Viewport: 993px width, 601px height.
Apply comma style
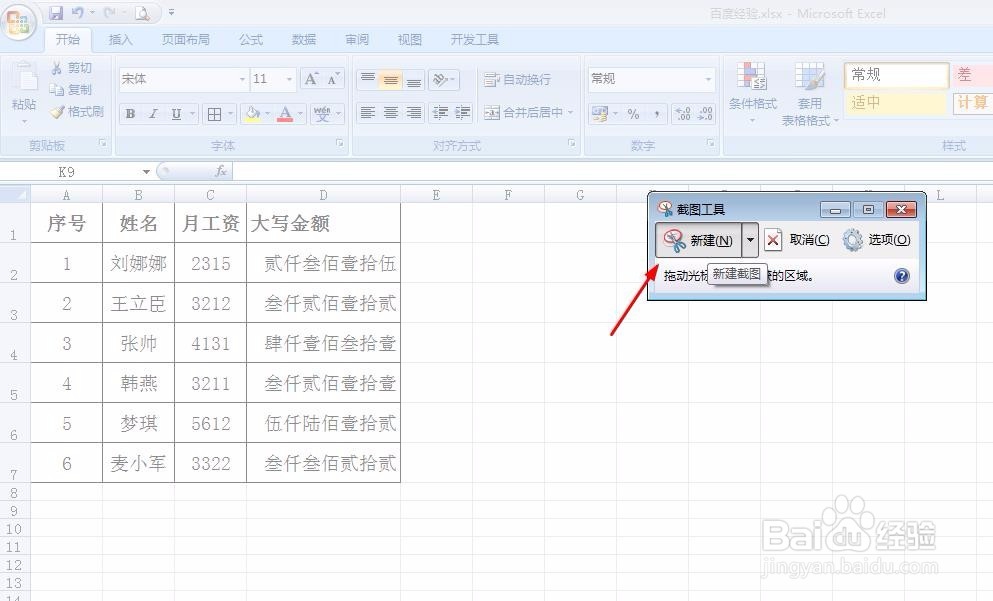point(657,114)
